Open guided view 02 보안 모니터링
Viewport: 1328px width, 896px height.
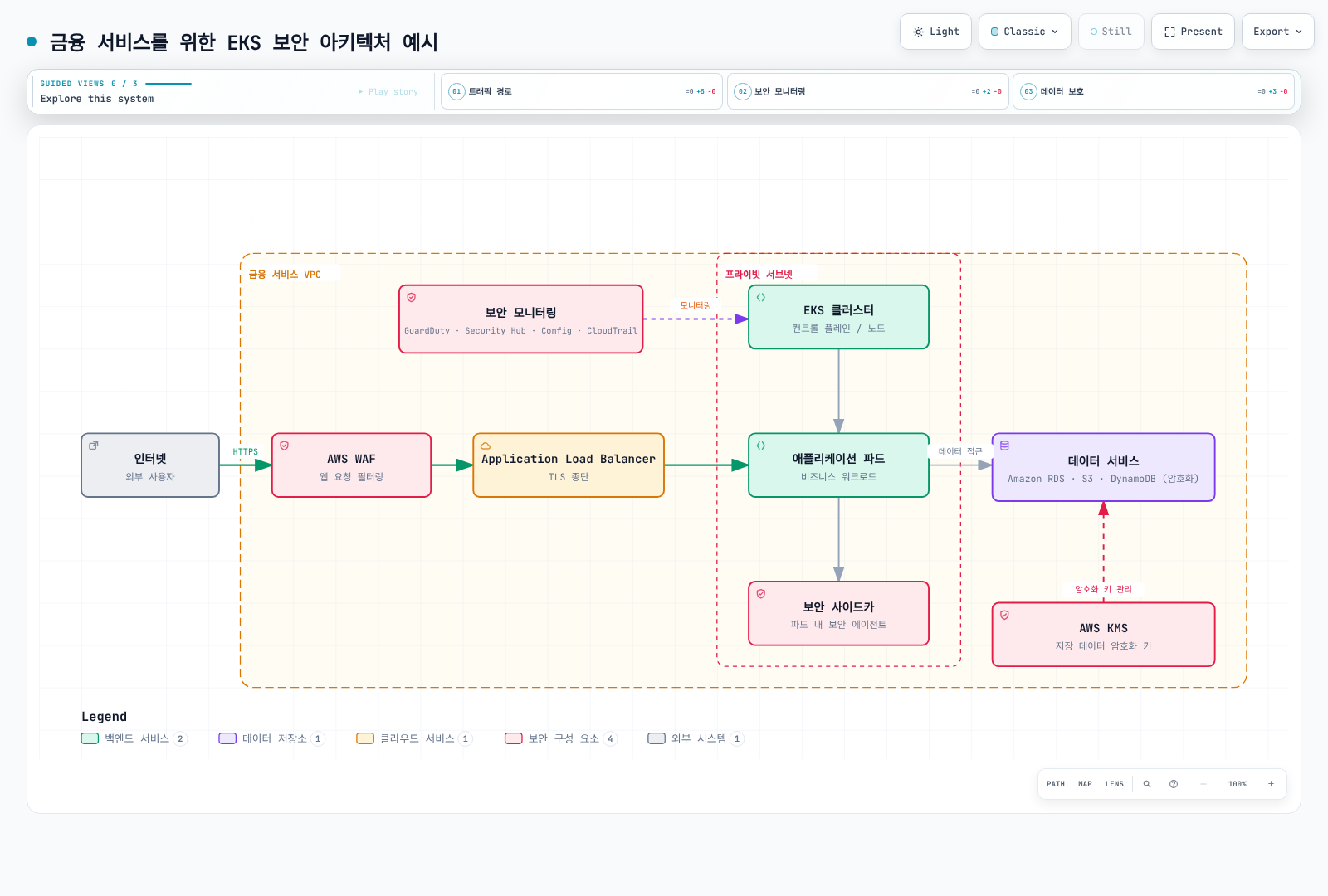tap(867, 91)
